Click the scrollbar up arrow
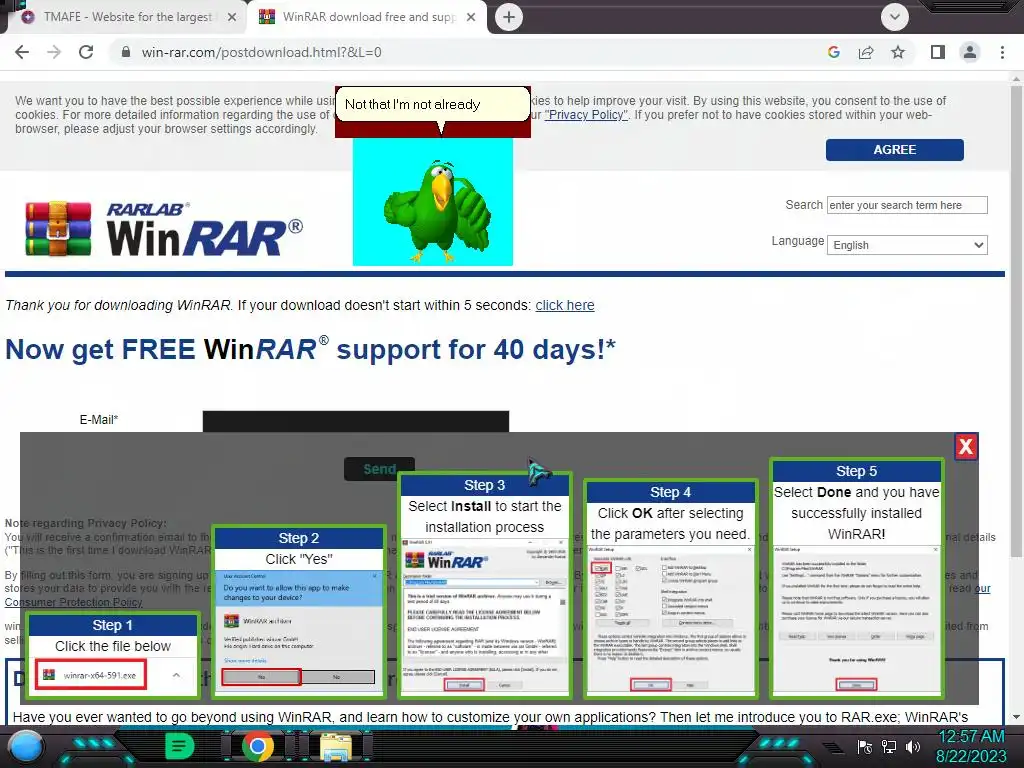1024x768 pixels. 1016,78
